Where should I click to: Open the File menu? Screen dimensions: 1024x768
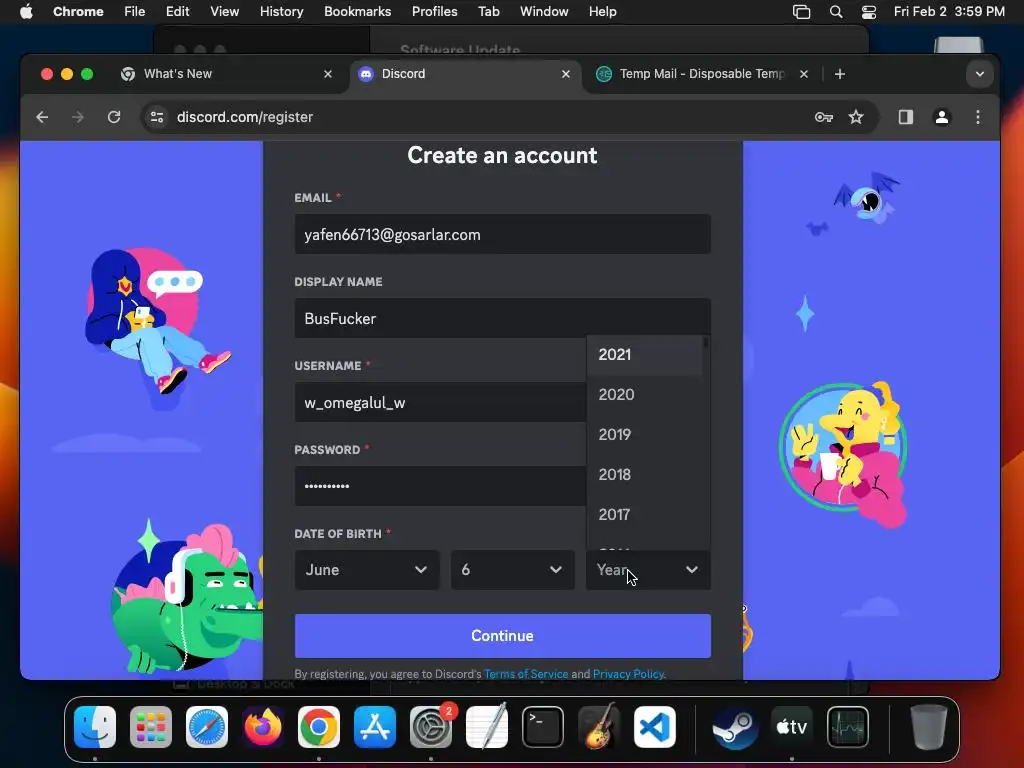coord(135,12)
